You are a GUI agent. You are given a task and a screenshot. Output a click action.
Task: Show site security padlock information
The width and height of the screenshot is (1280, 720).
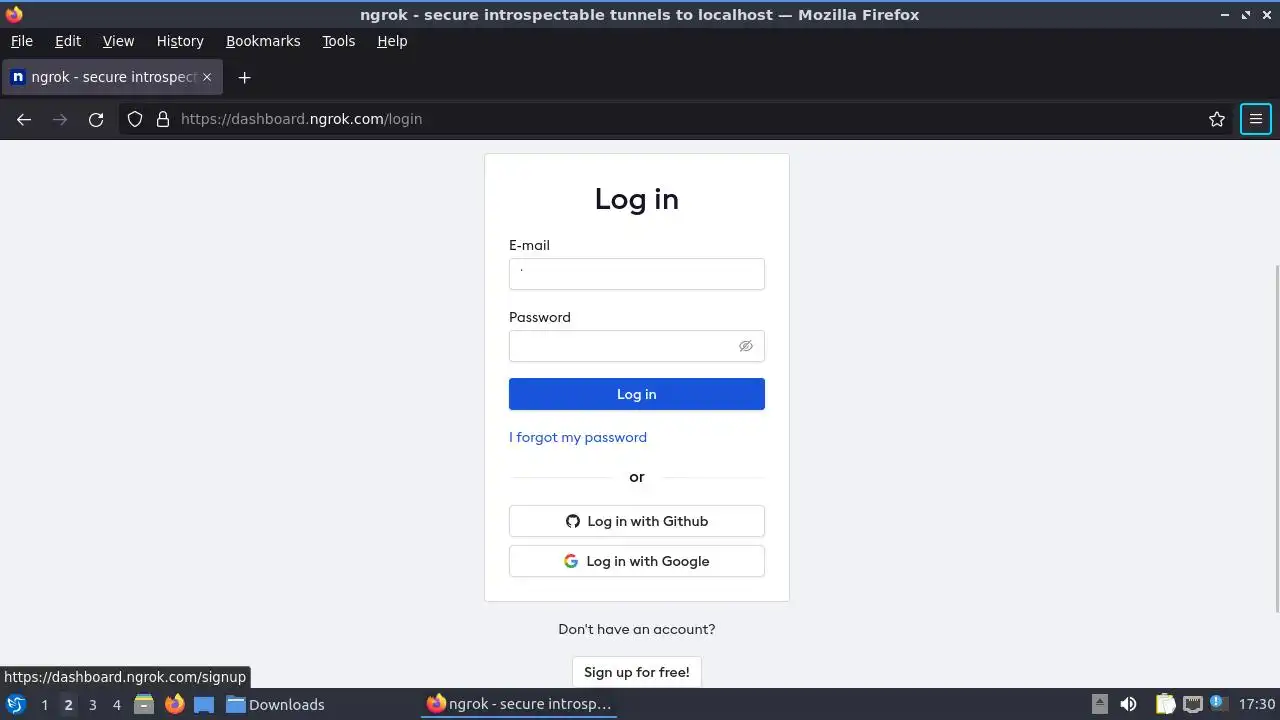click(163, 119)
